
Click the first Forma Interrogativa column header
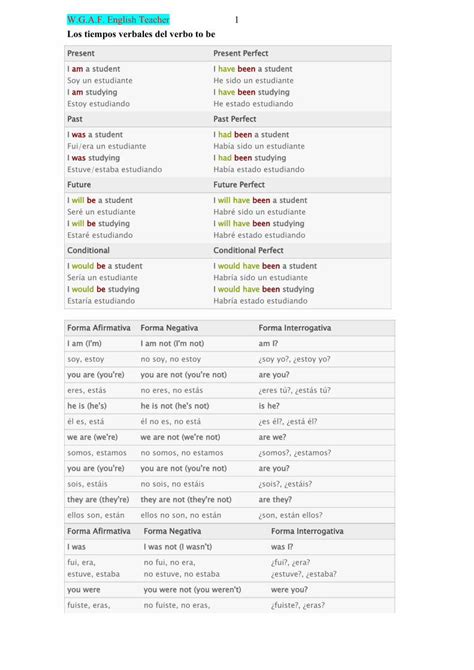pyautogui.click(x=295, y=328)
